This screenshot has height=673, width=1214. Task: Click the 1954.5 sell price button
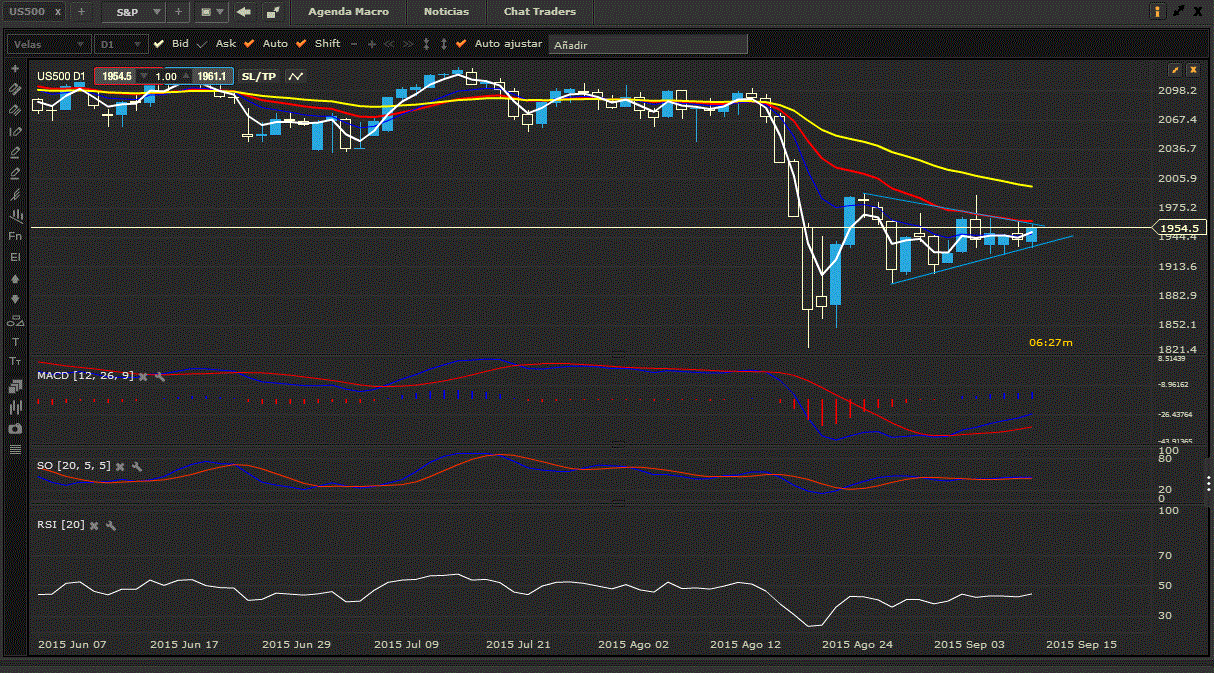coord(116,76)
